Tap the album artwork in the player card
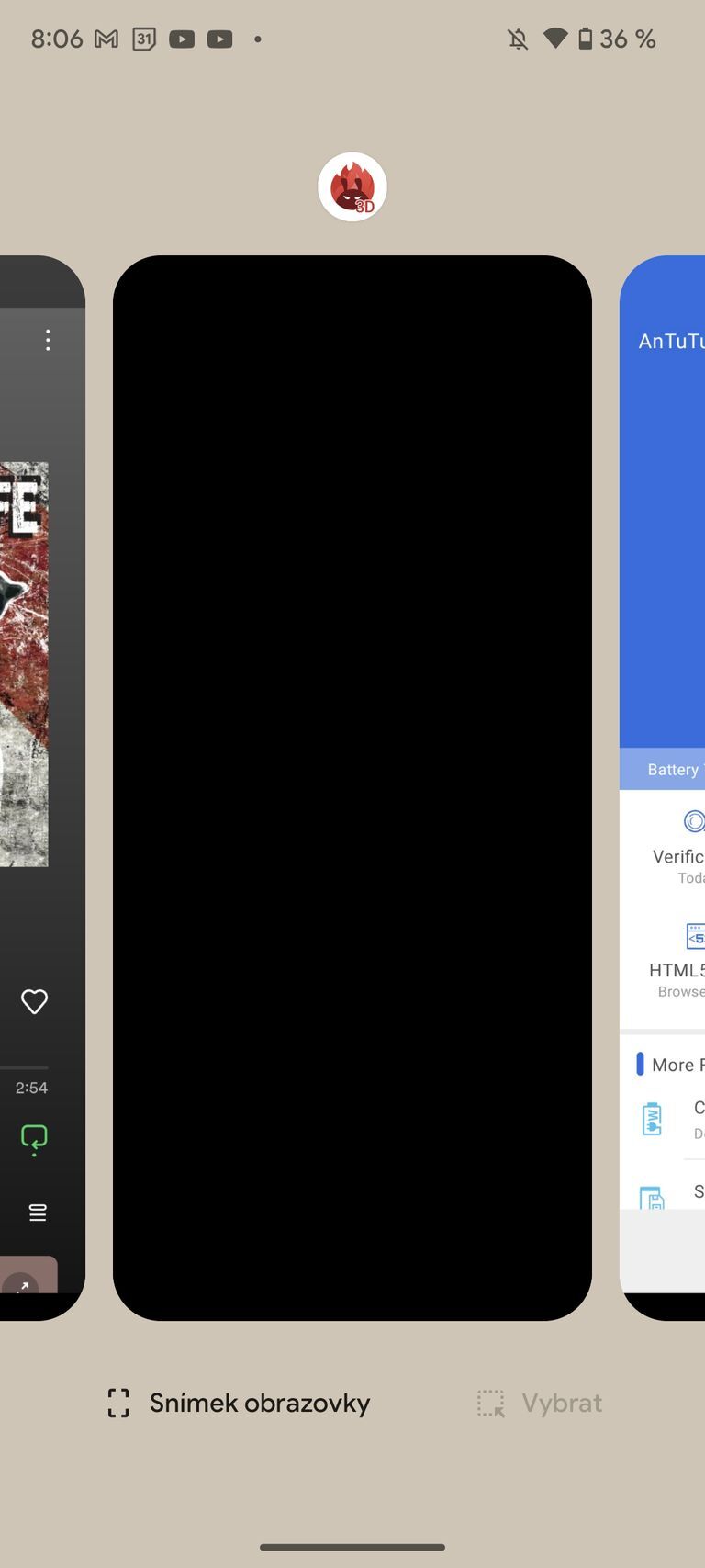Image resolution: width=705 pixels, height=1568 pixels. click(24, 664)
